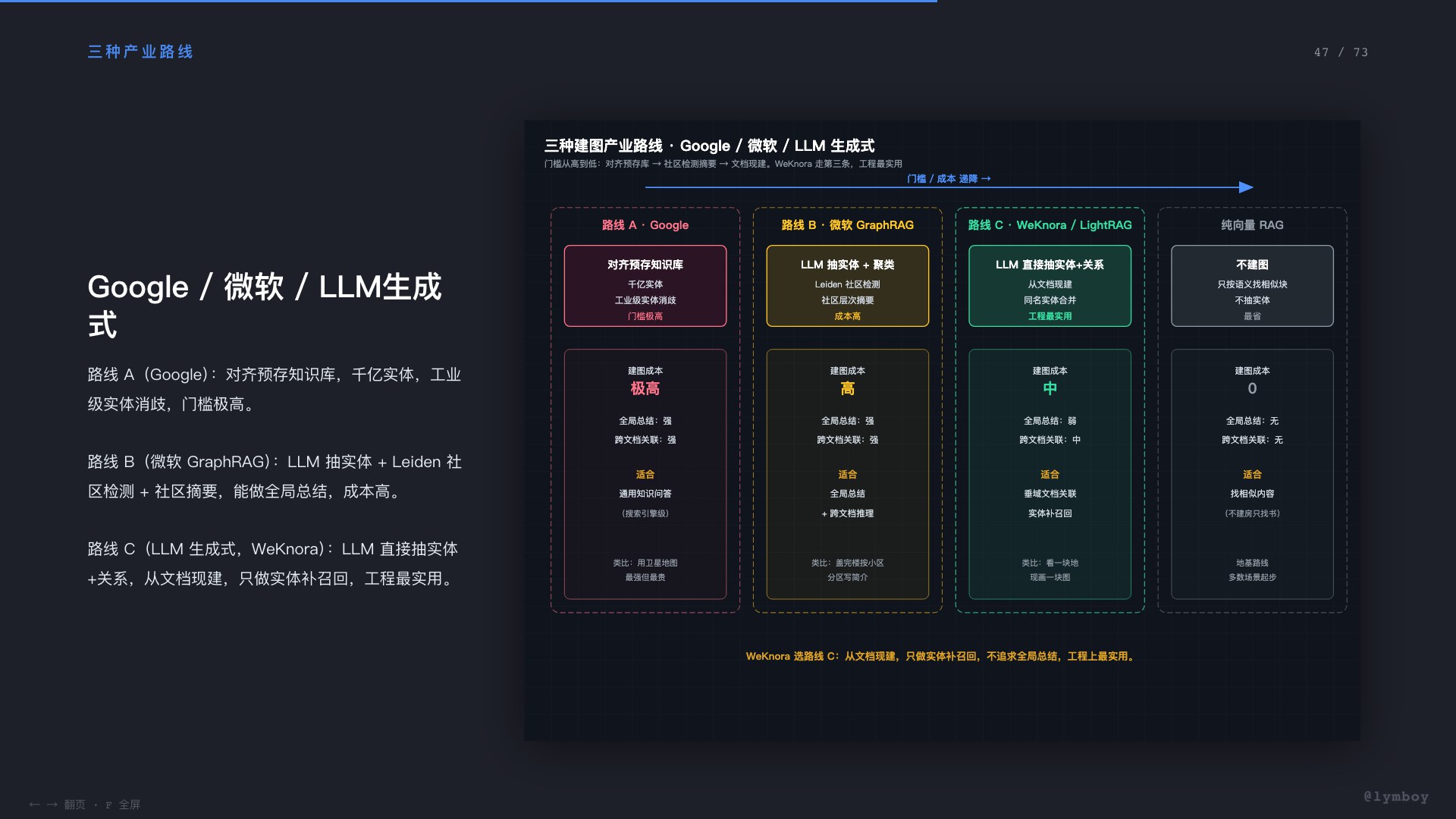Open the "LLM 抽实体 + 聚类" card
The height and width of the screenshot is (819, 1456).
click(848, 286)
